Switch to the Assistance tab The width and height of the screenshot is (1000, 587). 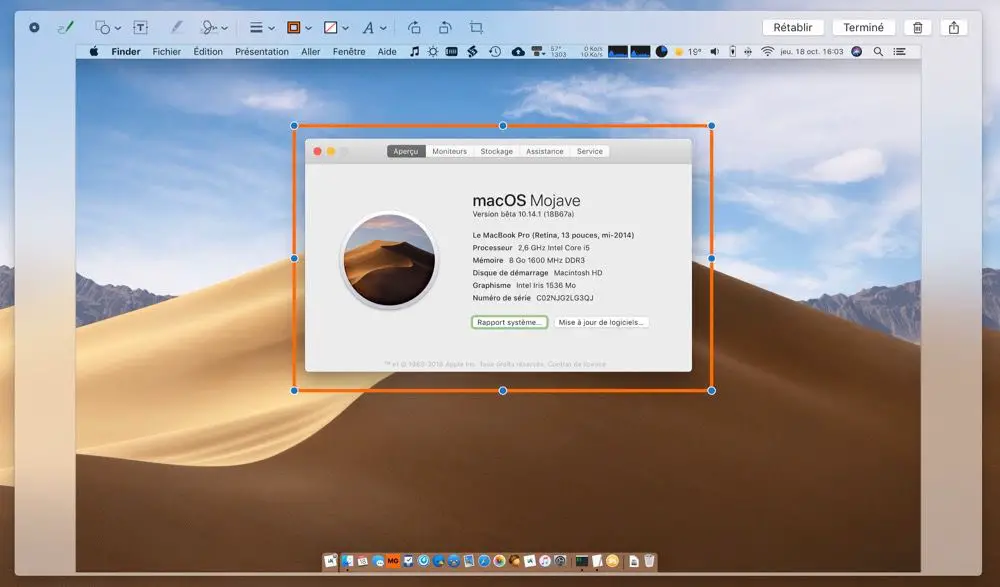click(545, 151)
